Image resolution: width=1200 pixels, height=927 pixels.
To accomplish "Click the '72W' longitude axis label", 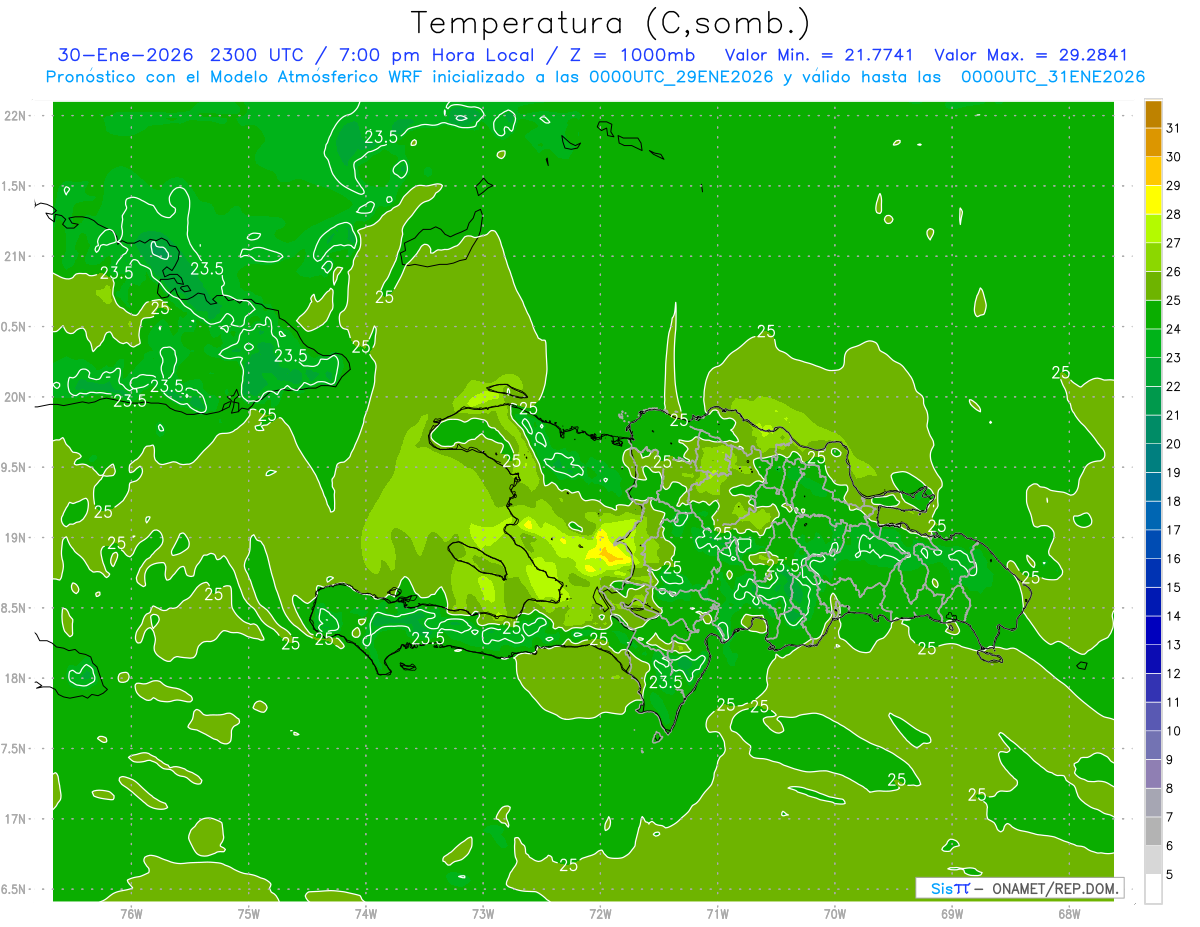I will 600,912.
